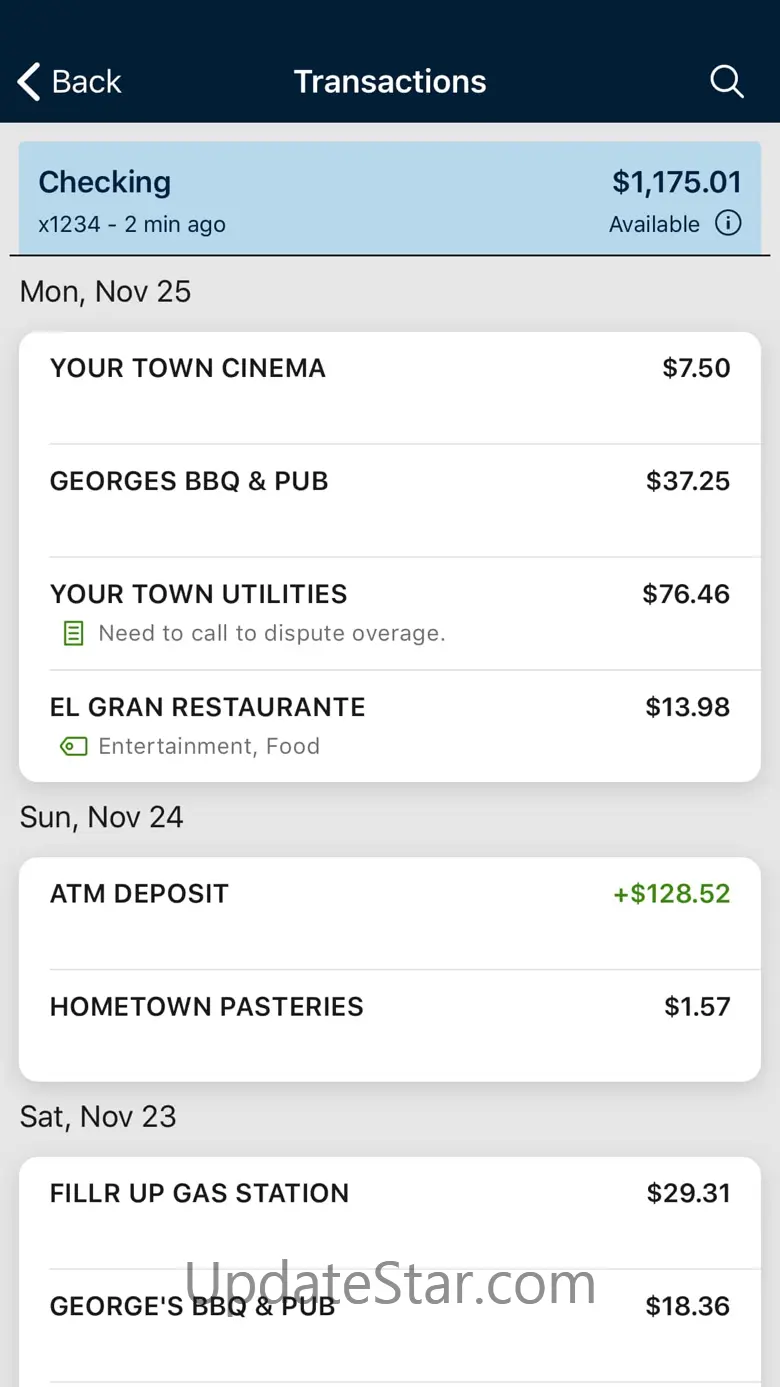
Task: Tap the note icon under Your Town Utilities
Action: pyautogui.click(x=73, y=633)
